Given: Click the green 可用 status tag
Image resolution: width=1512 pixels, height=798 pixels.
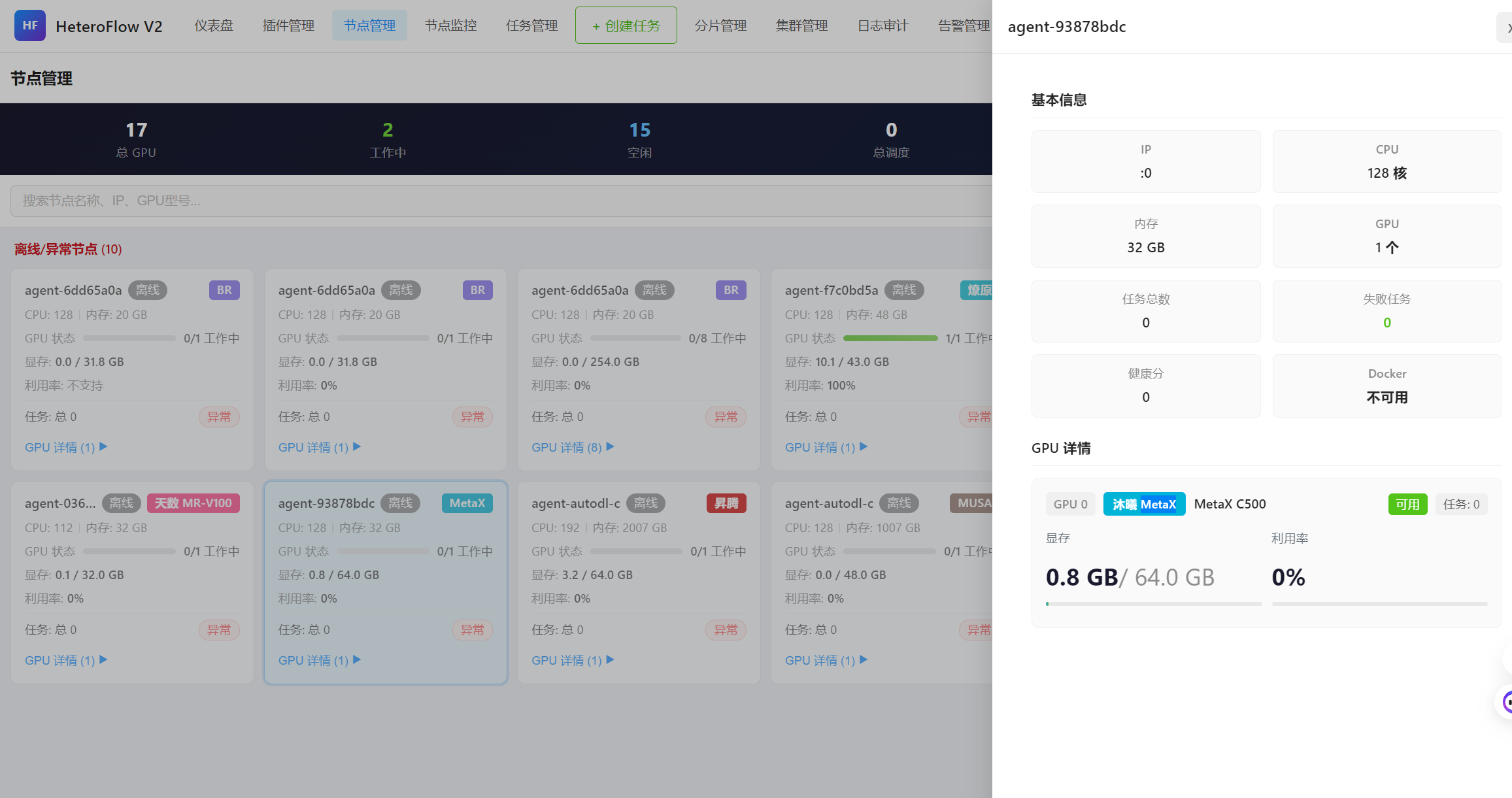Looking at the screenshot, I should 1407,504.
